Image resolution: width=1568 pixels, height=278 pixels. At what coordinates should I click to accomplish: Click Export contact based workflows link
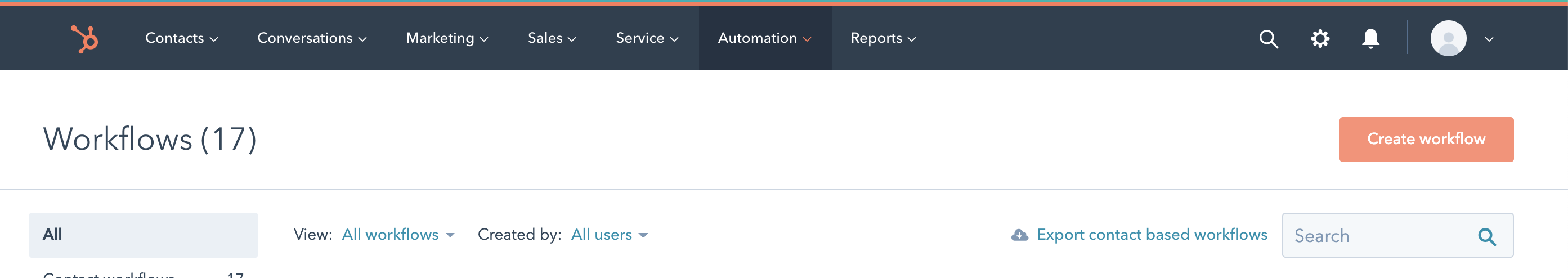pyautogui.click(x=1152, y=235)
